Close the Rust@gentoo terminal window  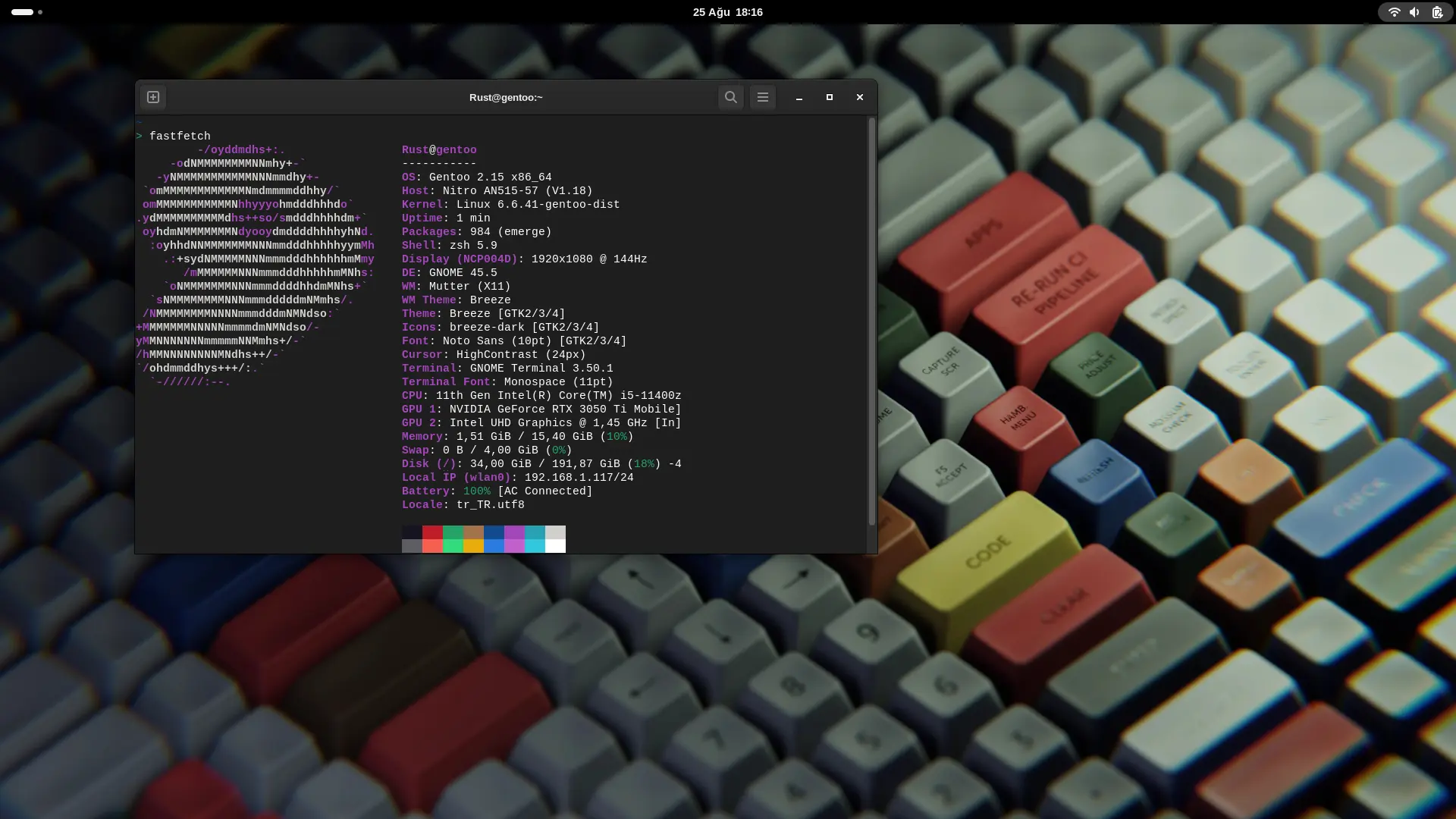click(x=860, y=97)
